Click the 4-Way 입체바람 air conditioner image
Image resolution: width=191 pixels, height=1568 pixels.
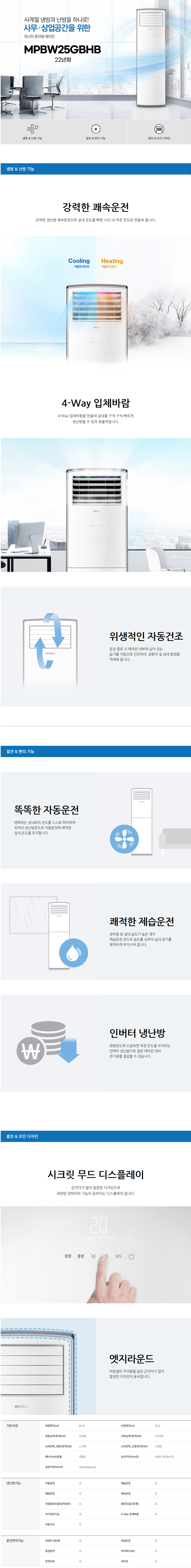tap(96, 505)
